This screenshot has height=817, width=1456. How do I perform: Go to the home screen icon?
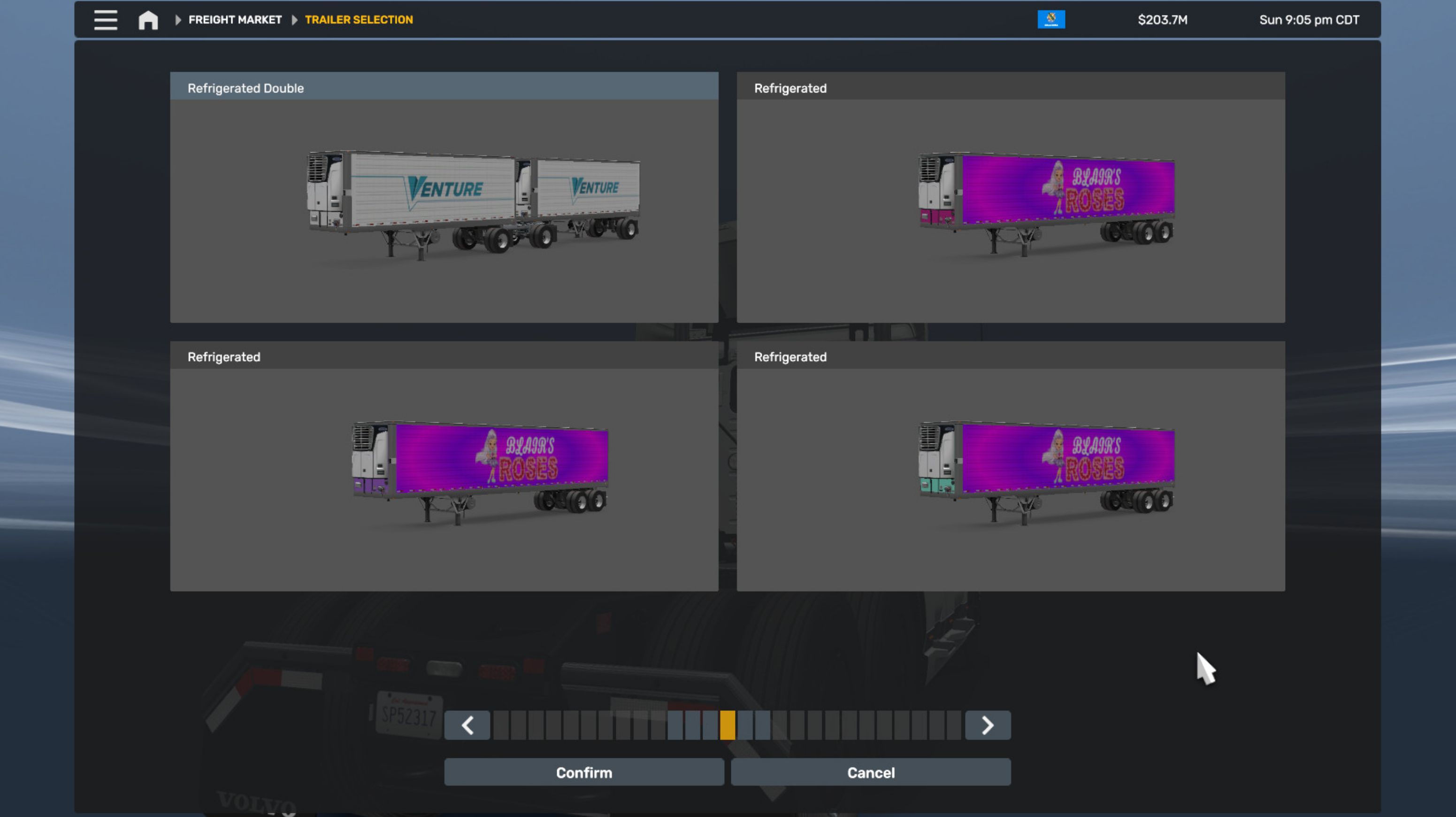click(148, 20)
